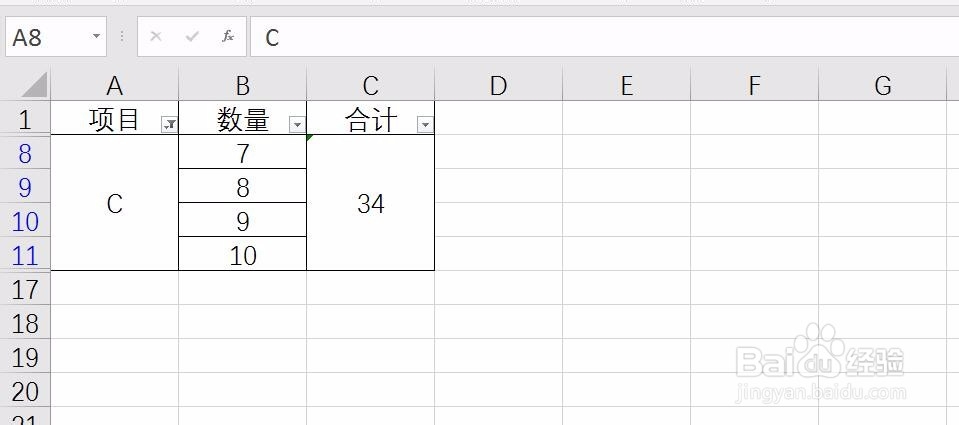Select row 8 header
Image resolution: width=959 pixels, height=425 pixels.
pos(25,153)
